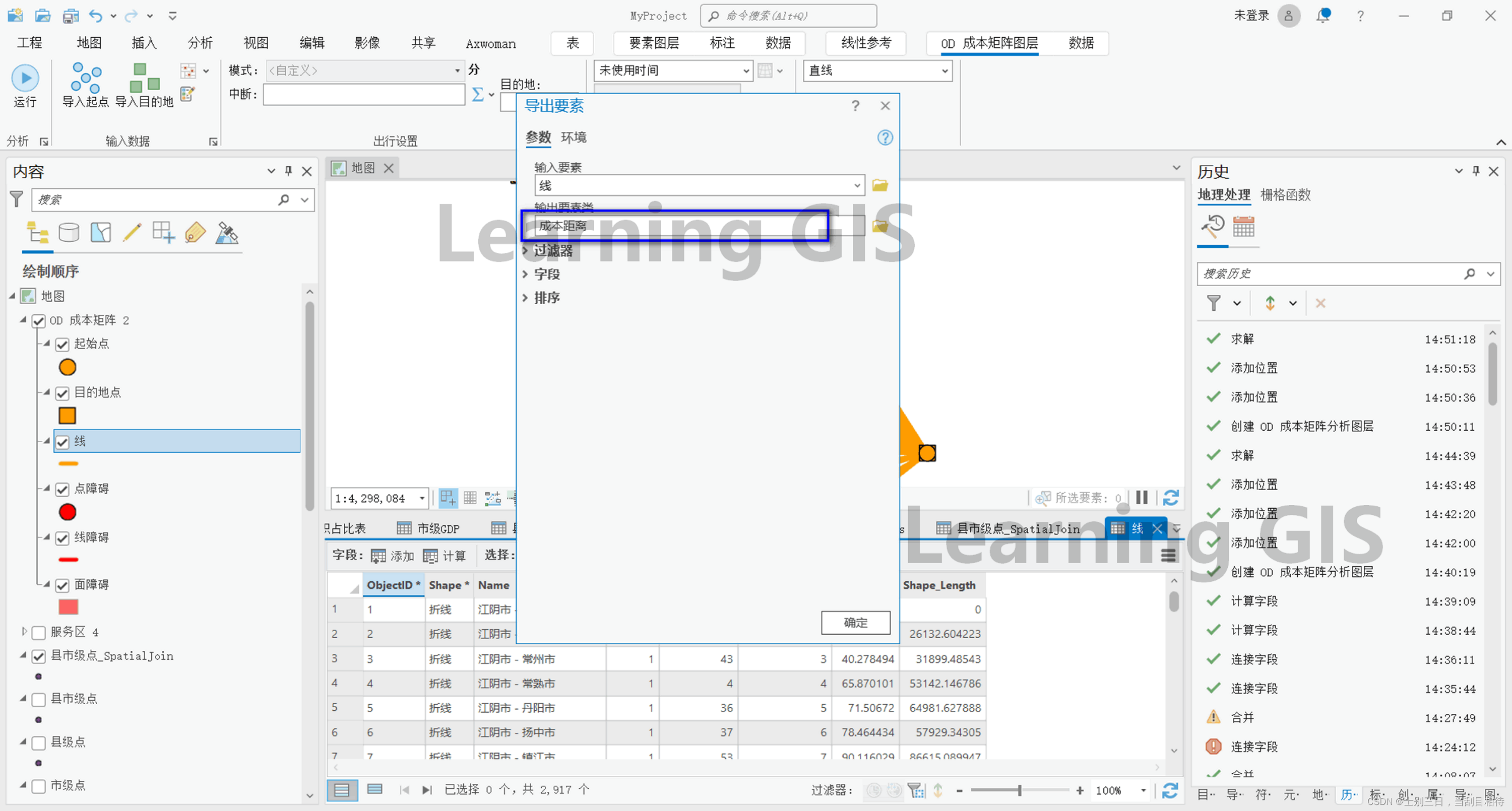The image size is (1512, 811).
Task: Click the red delete X icon in 历史 toolbar
Action: [x=1320, y=303]
